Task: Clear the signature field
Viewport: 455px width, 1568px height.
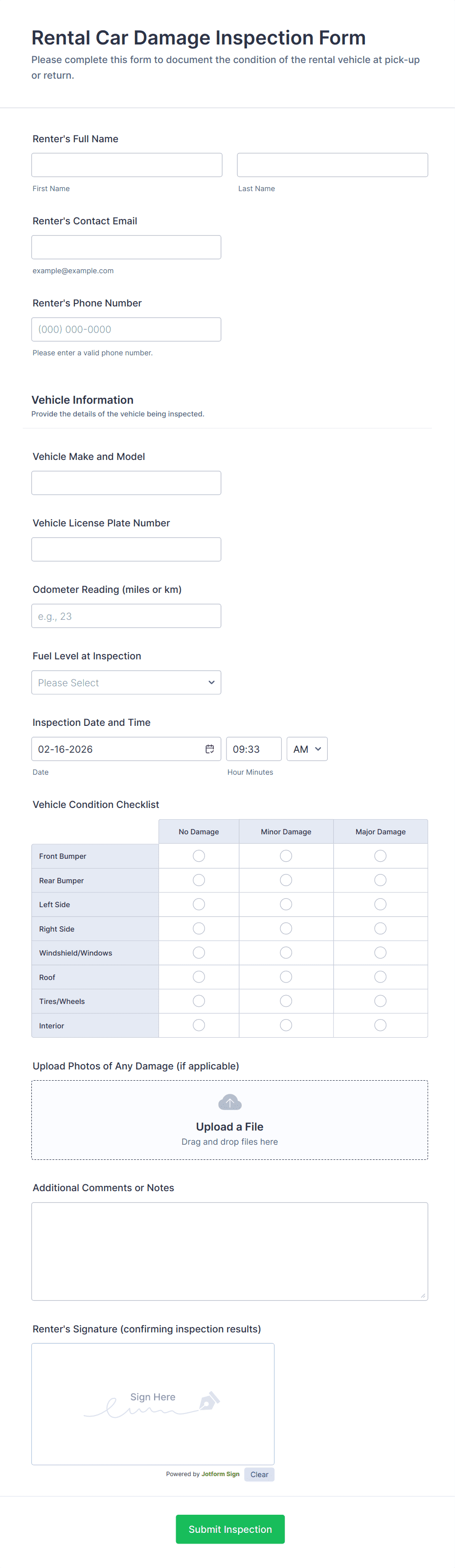Action: (259, 1474)
